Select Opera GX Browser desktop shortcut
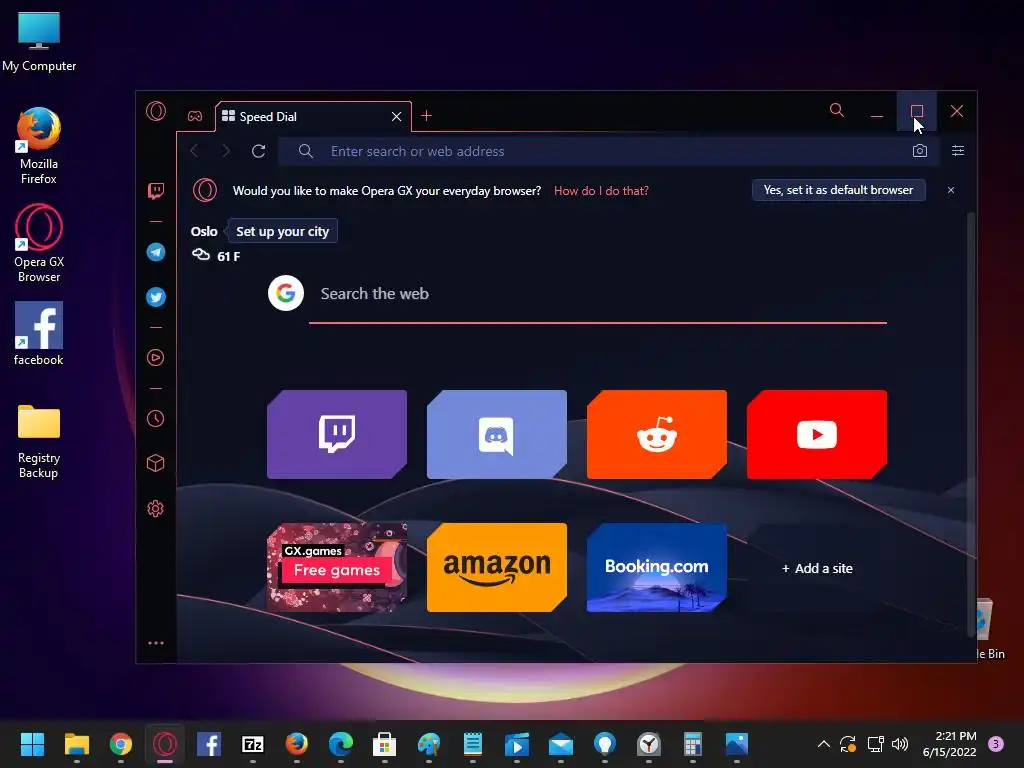This screenshot has width=1024, height=768. (39, 244)
